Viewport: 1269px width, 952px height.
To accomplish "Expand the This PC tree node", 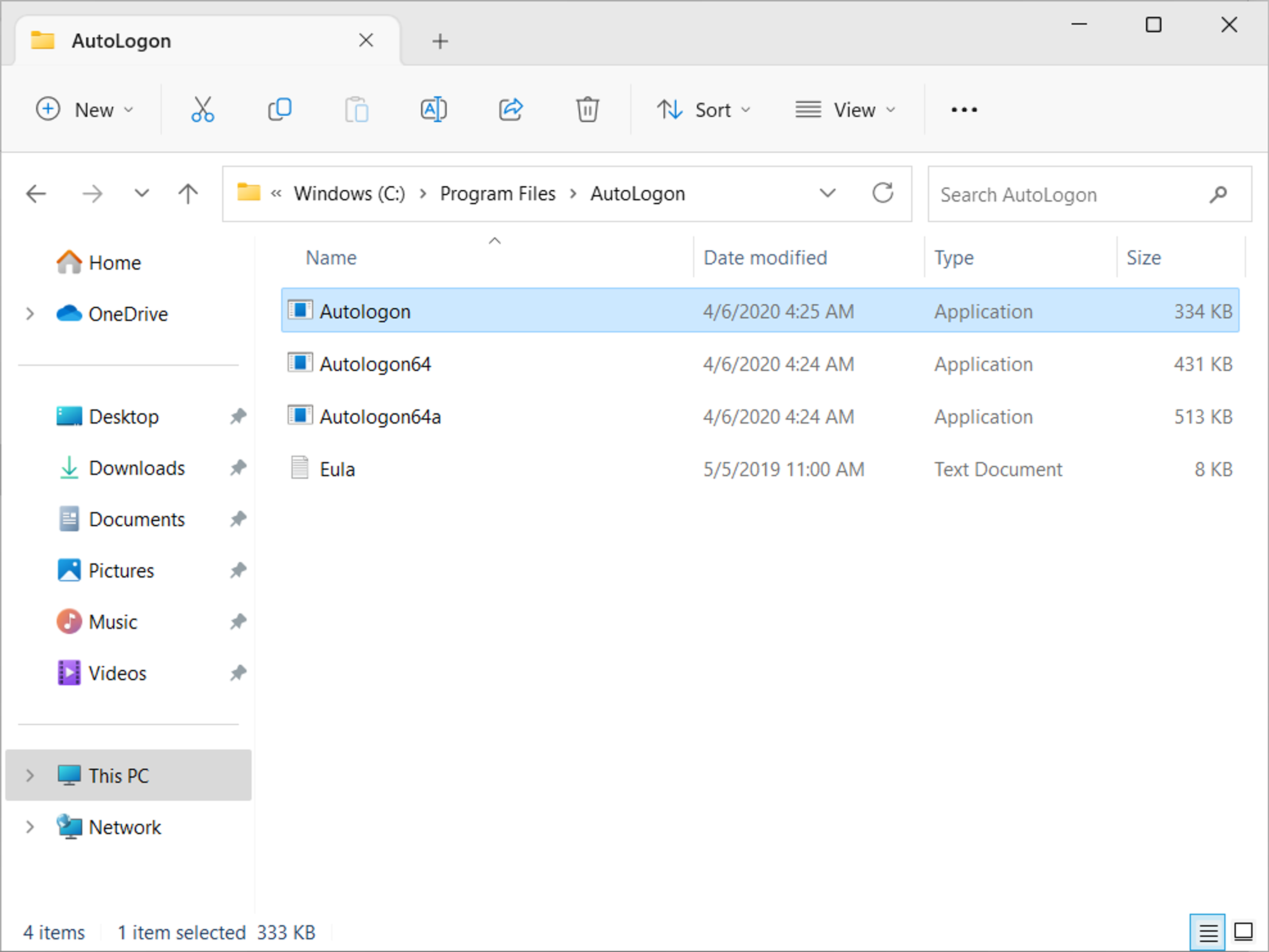I will point(30,775).
